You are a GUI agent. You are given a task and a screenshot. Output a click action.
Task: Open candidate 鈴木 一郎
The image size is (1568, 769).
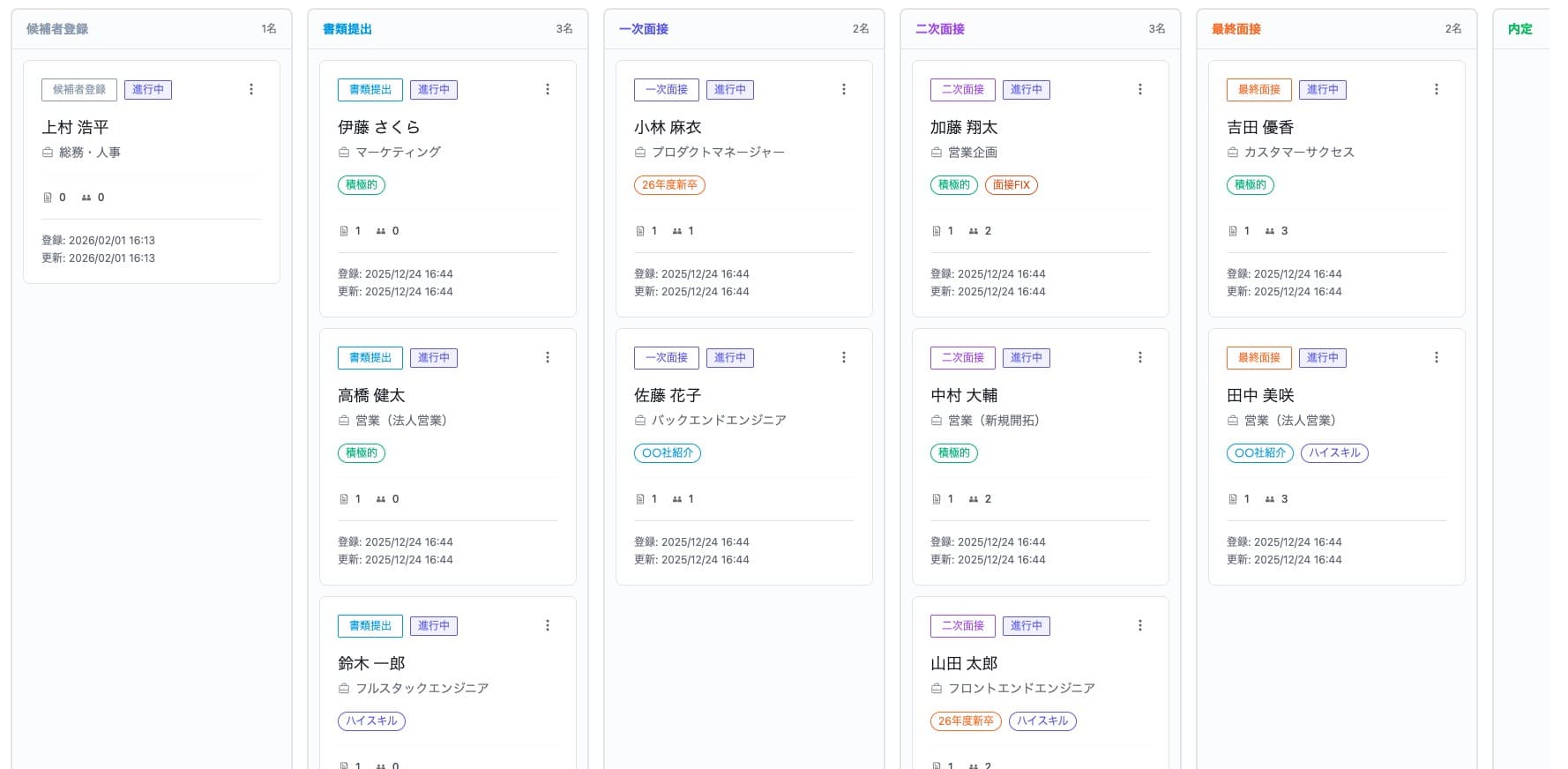coord(371,663)
